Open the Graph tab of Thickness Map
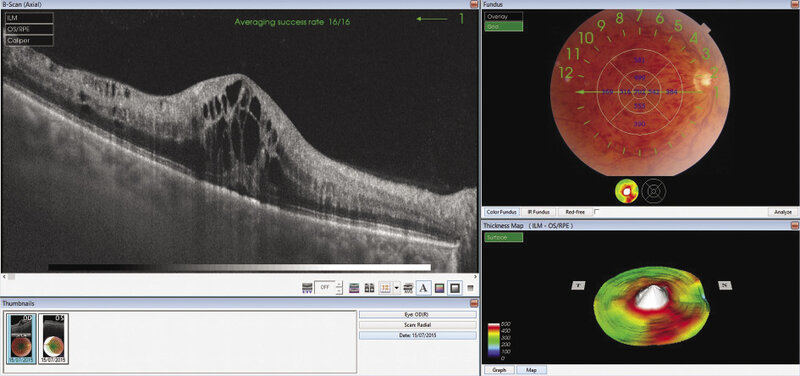Viewport: 800px width, 376px height. point(499,370)
